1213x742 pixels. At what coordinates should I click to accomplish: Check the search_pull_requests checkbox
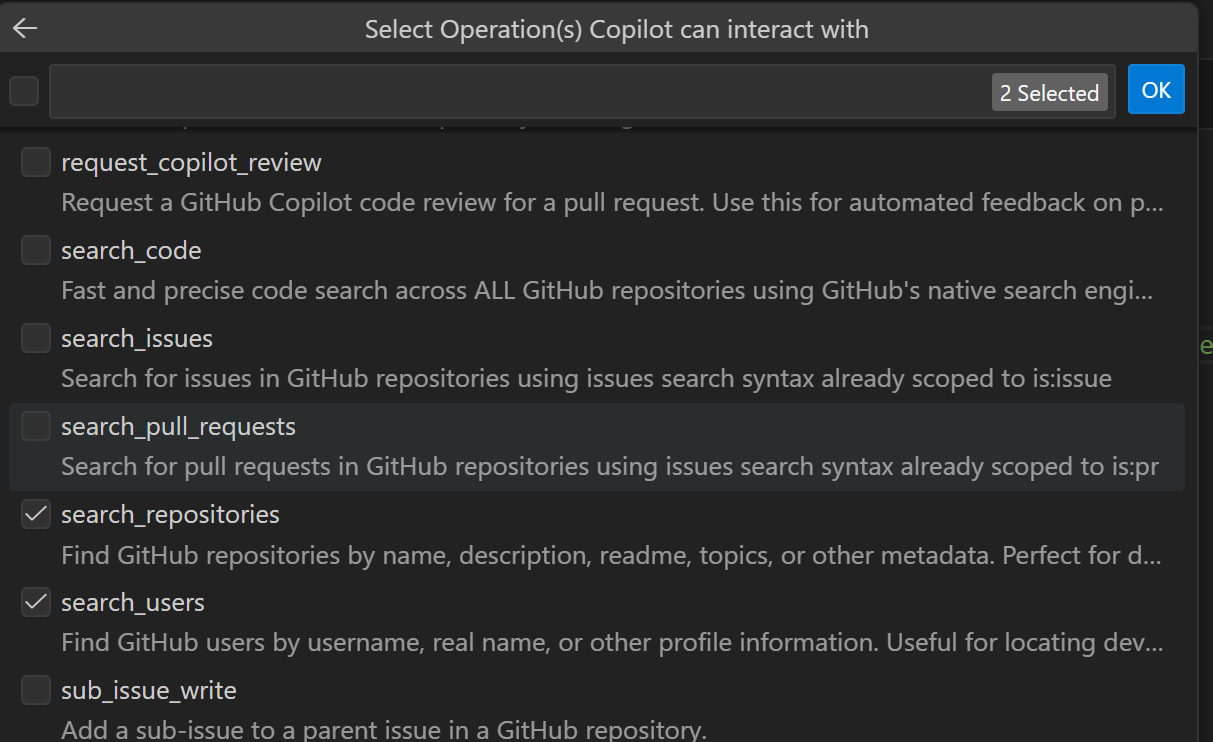pyautogui.click(x=35, y=425)
